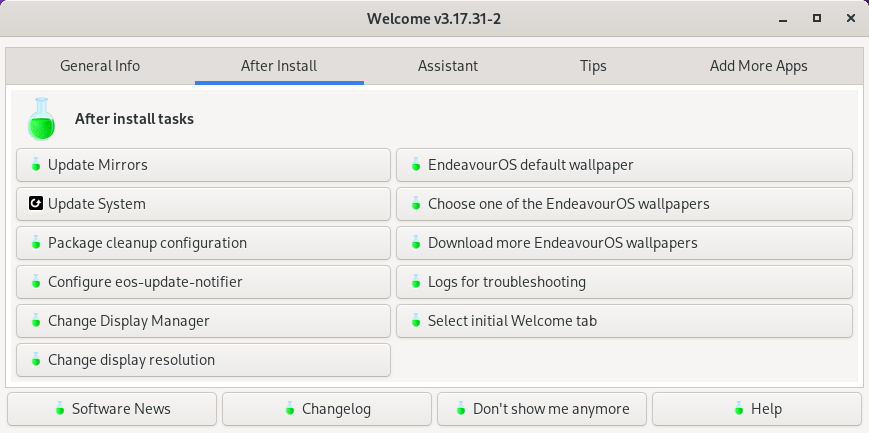Close the Welcome window

coord(851,18)
